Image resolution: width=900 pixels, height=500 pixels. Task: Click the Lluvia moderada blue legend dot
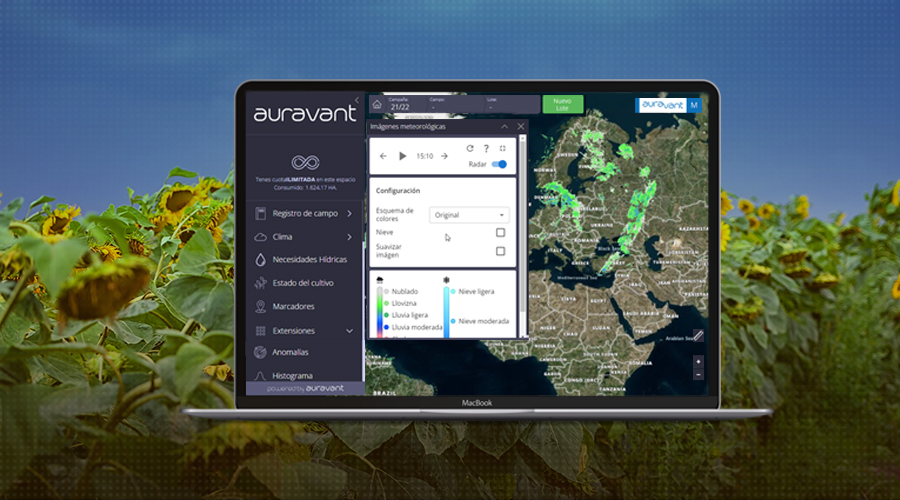coord(386,327)
